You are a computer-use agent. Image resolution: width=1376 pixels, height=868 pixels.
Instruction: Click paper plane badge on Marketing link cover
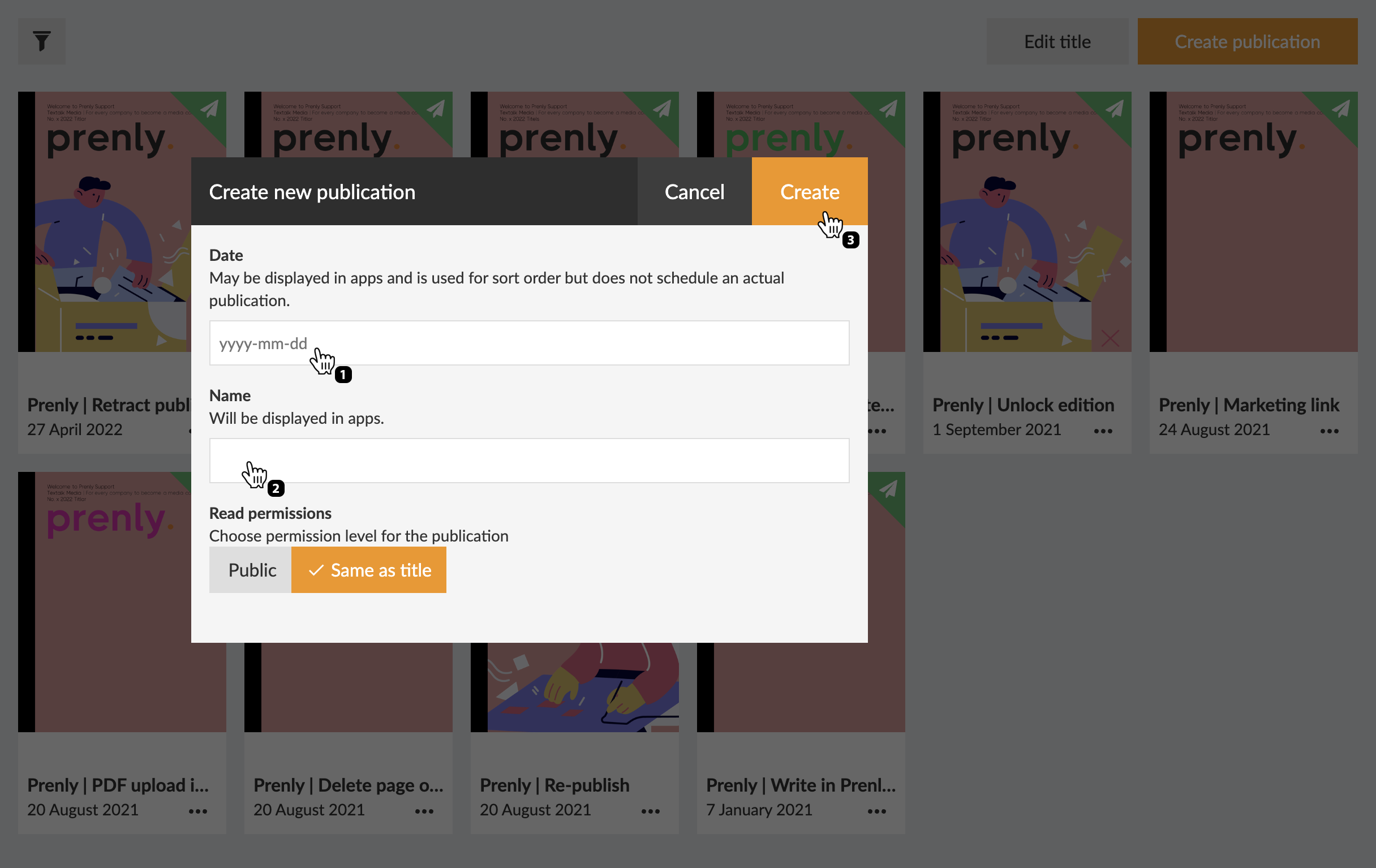pyautogui.click(x=1340, y=109)
